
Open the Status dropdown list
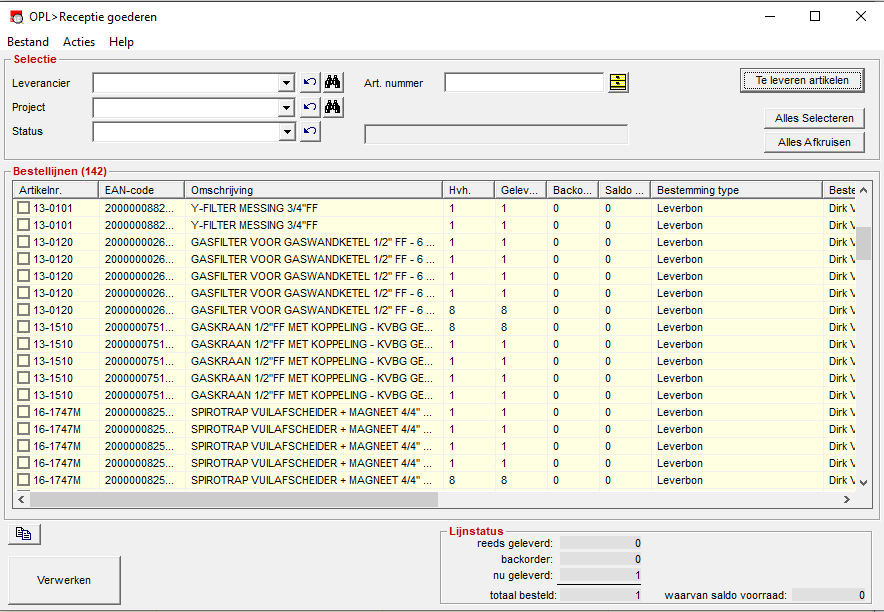click(x=286, y=131)
